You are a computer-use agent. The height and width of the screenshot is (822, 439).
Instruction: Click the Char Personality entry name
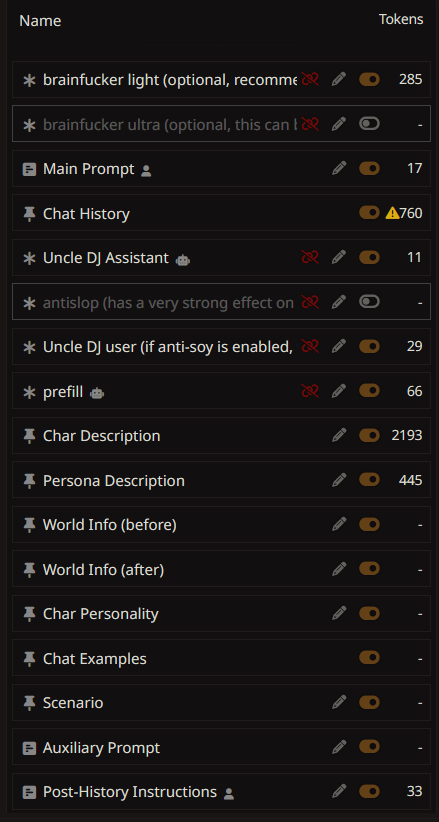(x=101, y=613)
